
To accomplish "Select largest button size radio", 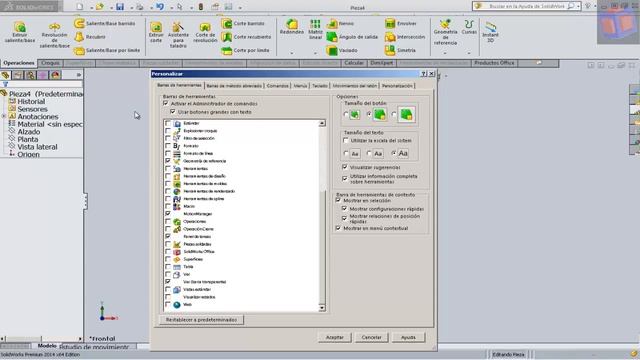I will pos(394,115).
